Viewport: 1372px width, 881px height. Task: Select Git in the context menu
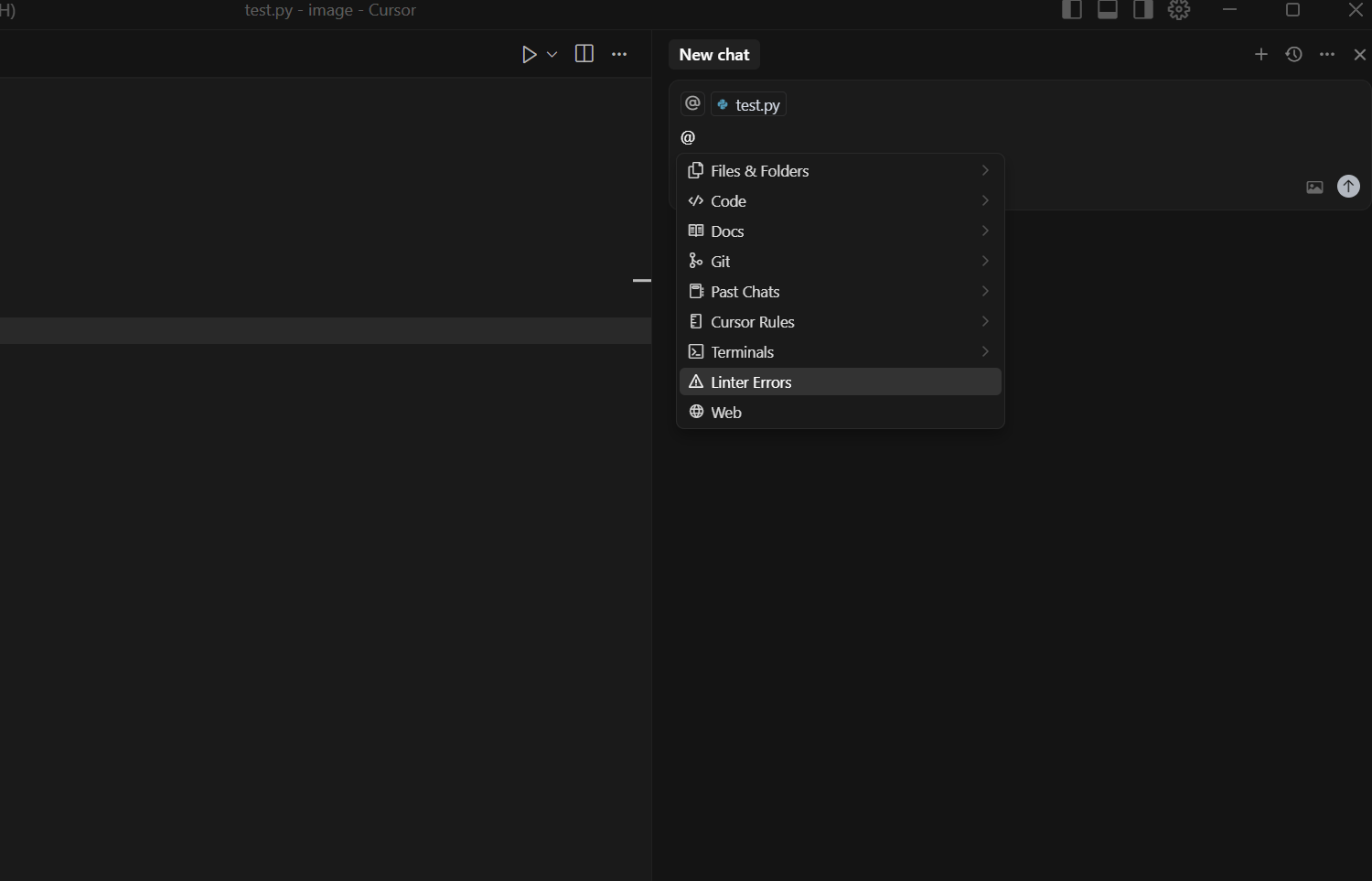click(840, 262)
